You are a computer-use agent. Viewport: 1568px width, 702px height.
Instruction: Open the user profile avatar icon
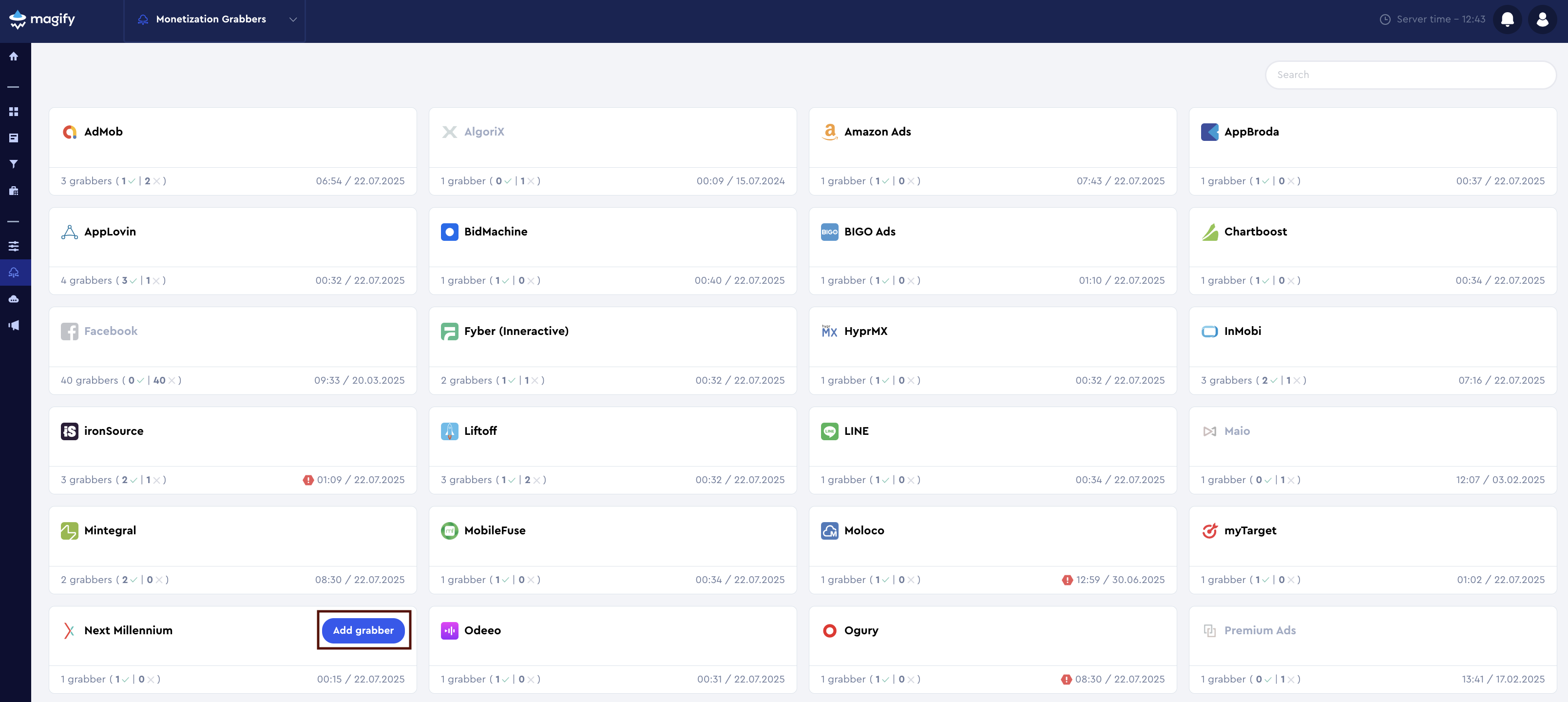click(1542, 19)
